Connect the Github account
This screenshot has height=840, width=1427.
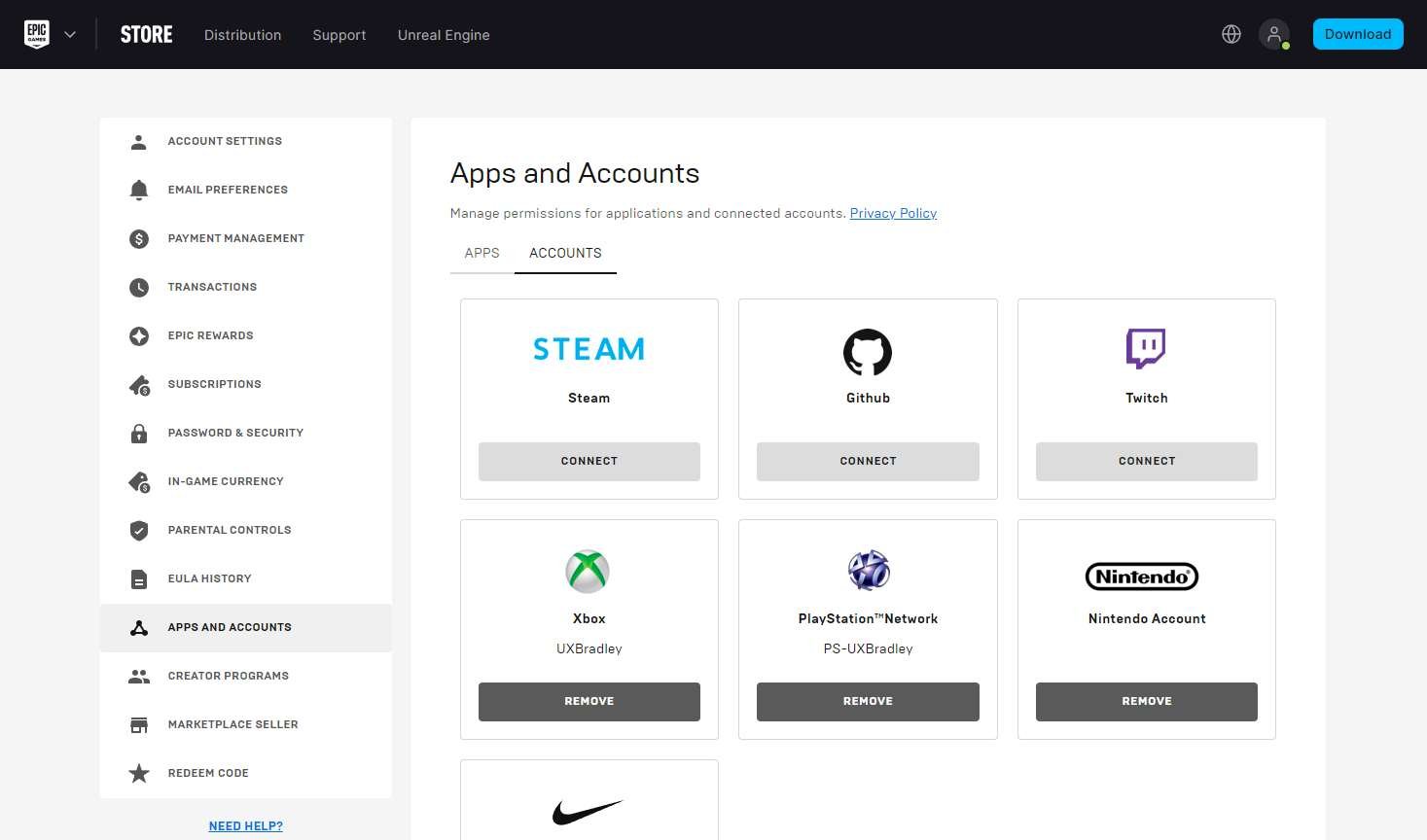coord(868,462)
